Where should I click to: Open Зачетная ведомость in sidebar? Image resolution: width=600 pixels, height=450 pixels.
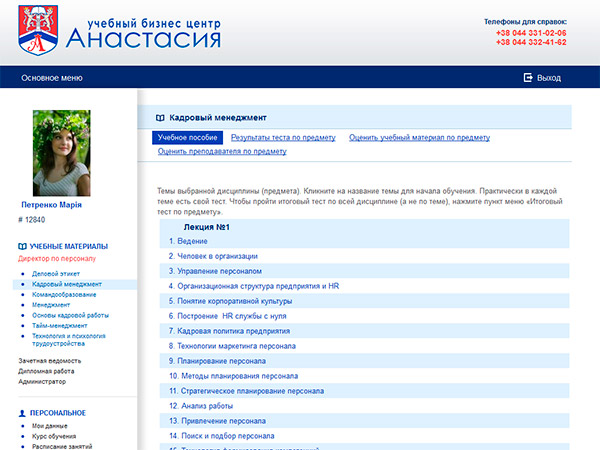tap(50, 360)
